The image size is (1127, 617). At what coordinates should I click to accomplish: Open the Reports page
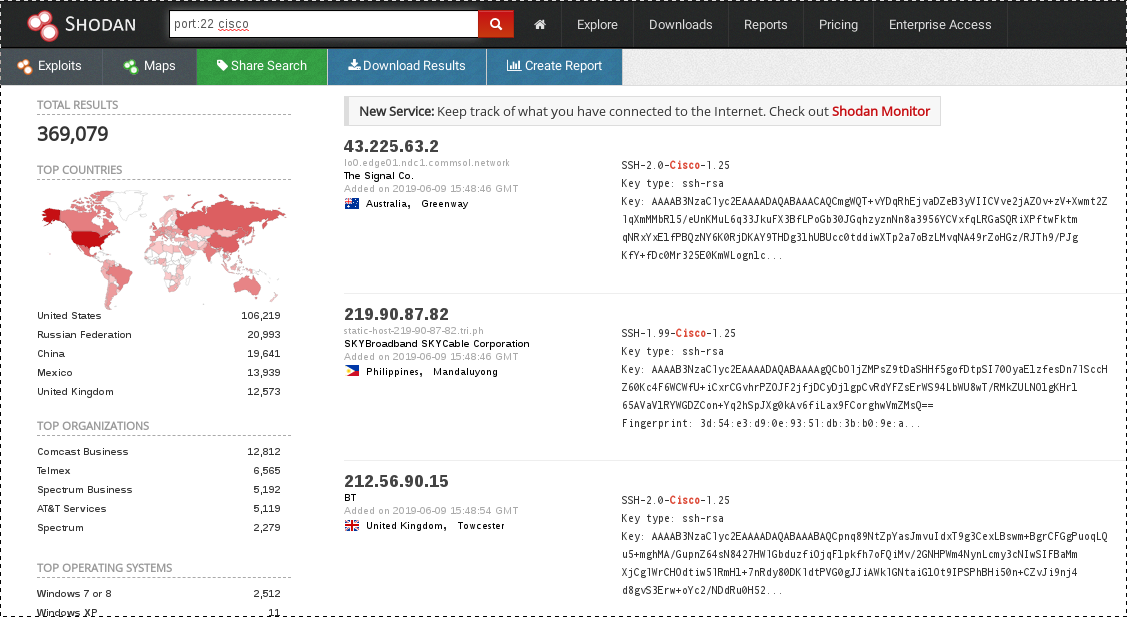point(765,24)
